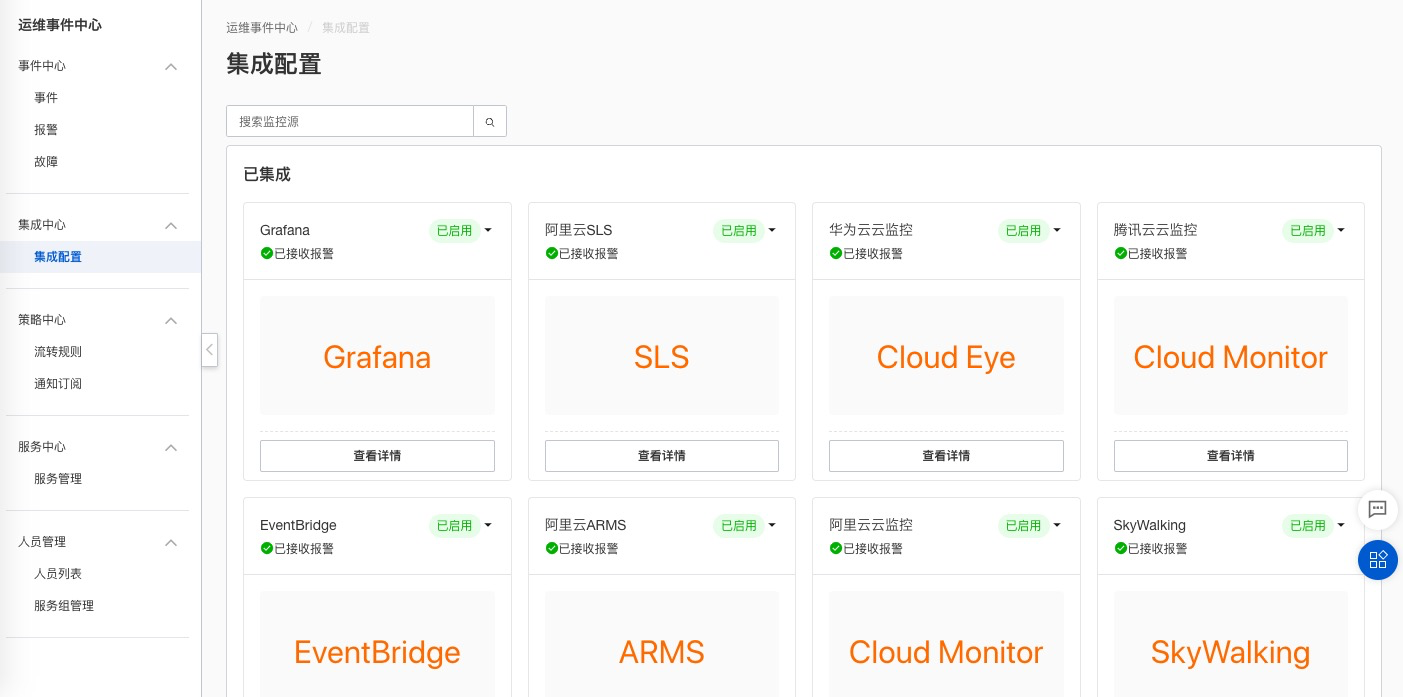Image resolution: width=1403 pixels, height=697 pixels.
Task: Open the 腾讯云云监控 已启用 dropdown arrow
Action: click(x=1341, y=230)
